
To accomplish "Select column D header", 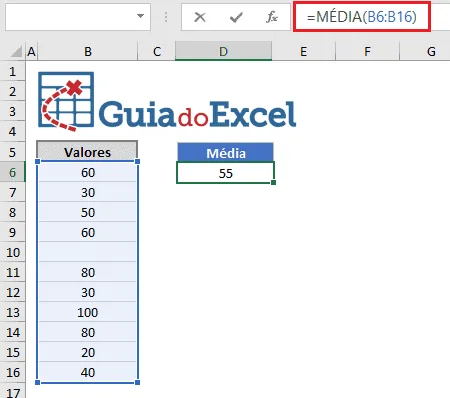I will tap(223, 52).
